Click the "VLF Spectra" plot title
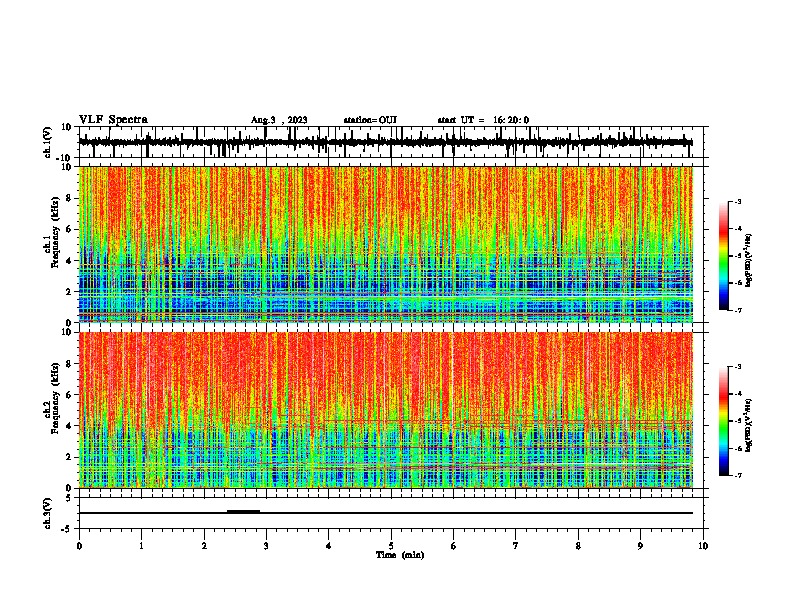Viewport: 792px width, 612px height. tap(113, 120)
